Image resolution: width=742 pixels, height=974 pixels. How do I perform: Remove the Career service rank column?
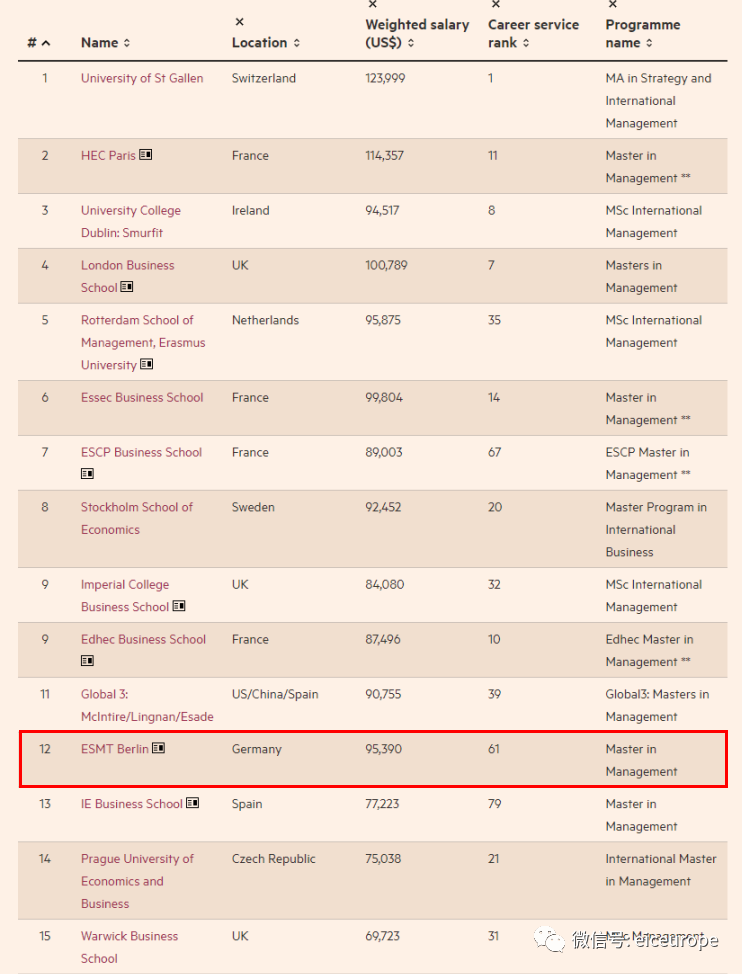496,5
